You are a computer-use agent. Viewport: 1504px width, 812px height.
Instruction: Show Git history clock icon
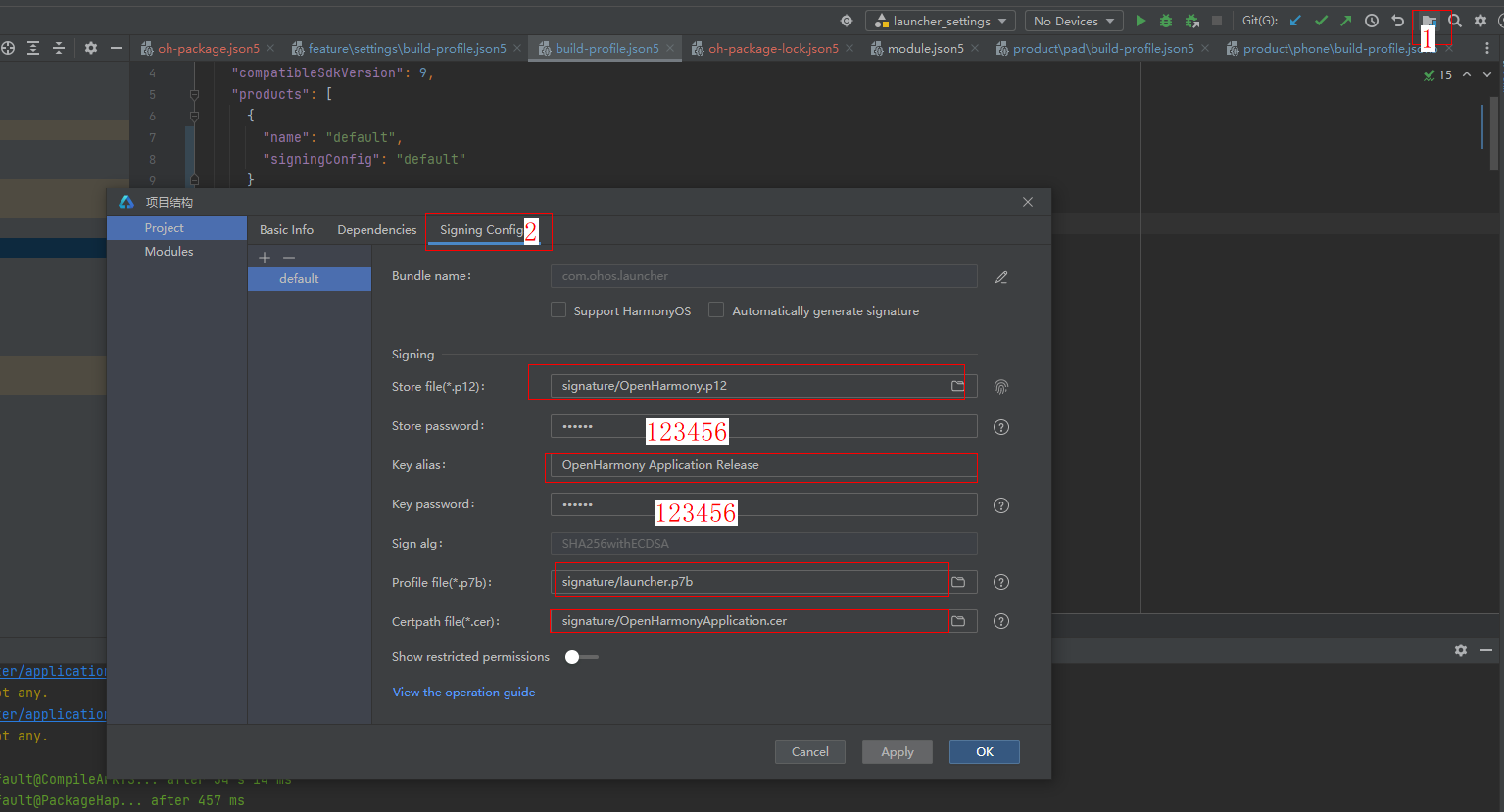1372,21
